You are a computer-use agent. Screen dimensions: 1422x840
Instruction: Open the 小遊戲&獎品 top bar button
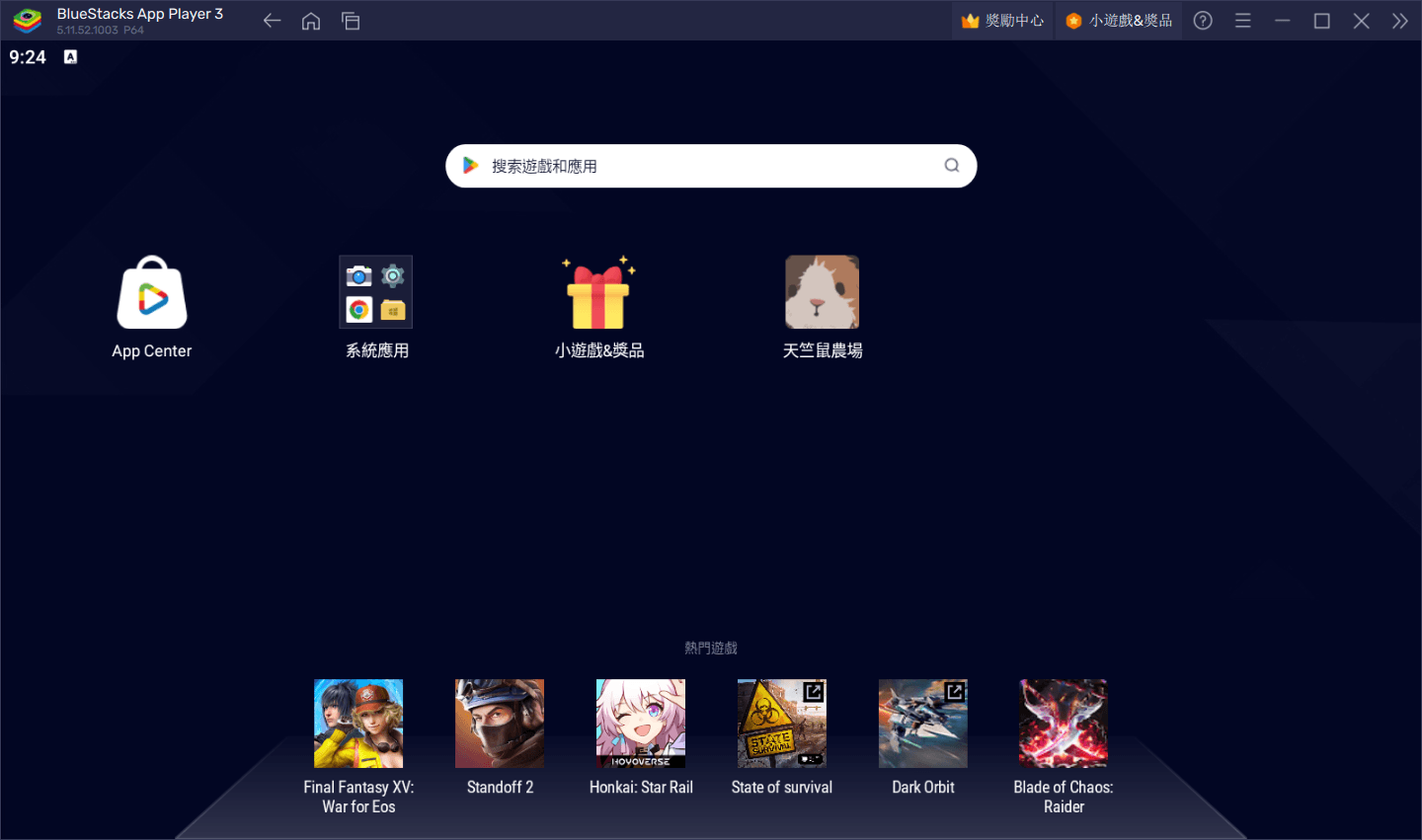click(x=1119, y=21)
